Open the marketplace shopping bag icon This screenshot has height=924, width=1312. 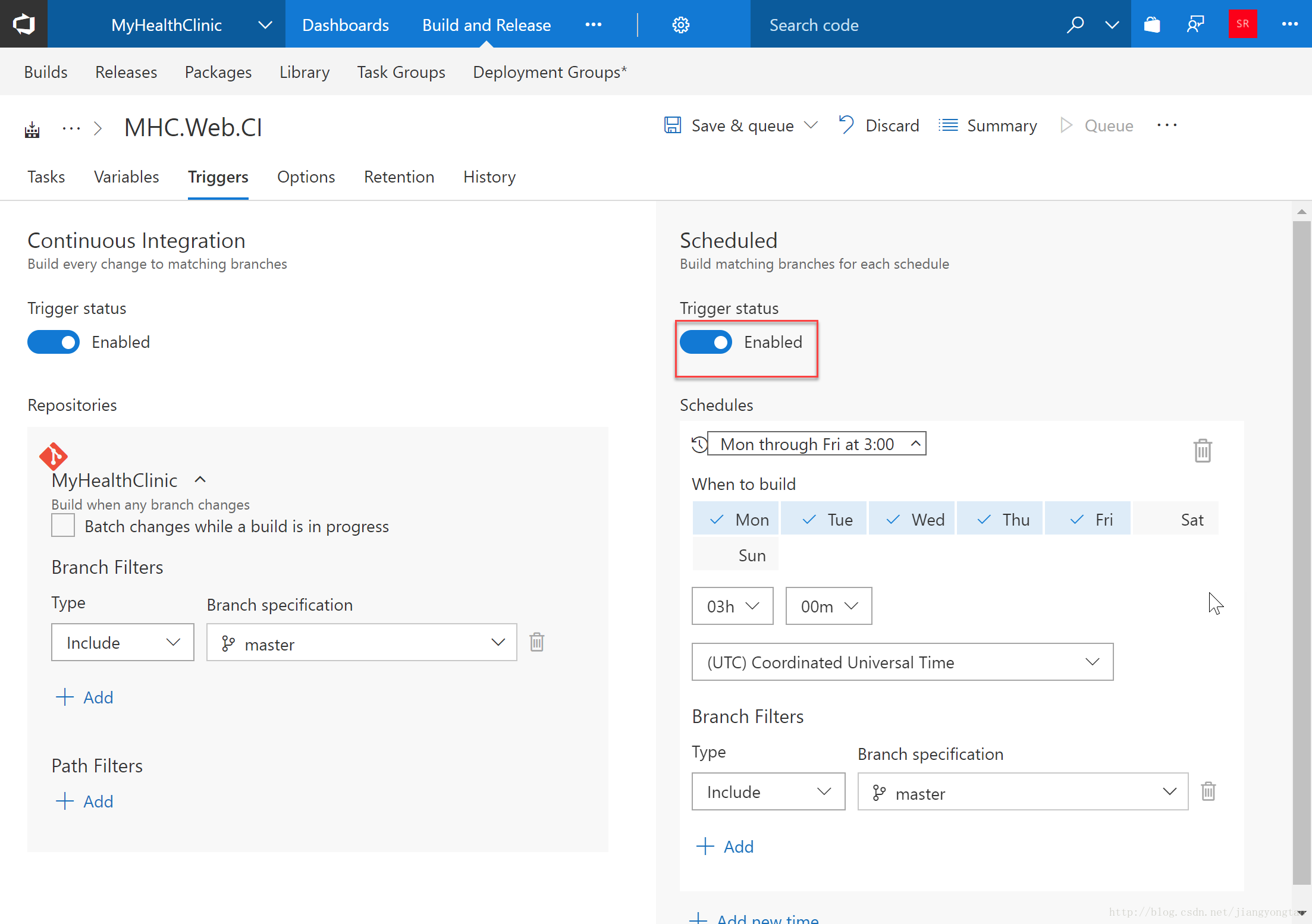(x=1152, y=25)
